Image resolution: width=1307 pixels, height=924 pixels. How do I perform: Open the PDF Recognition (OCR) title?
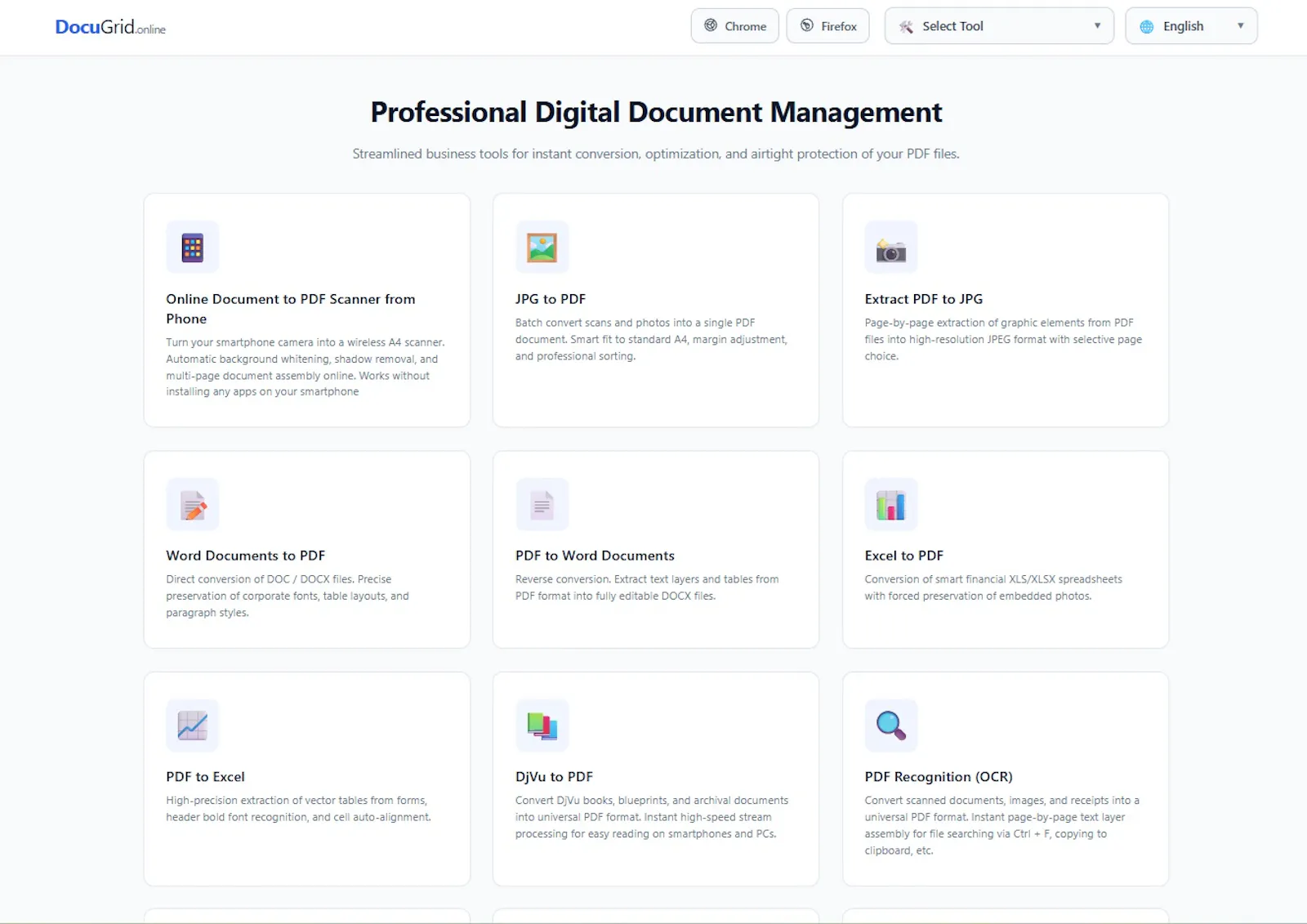(x=939, y=777)
